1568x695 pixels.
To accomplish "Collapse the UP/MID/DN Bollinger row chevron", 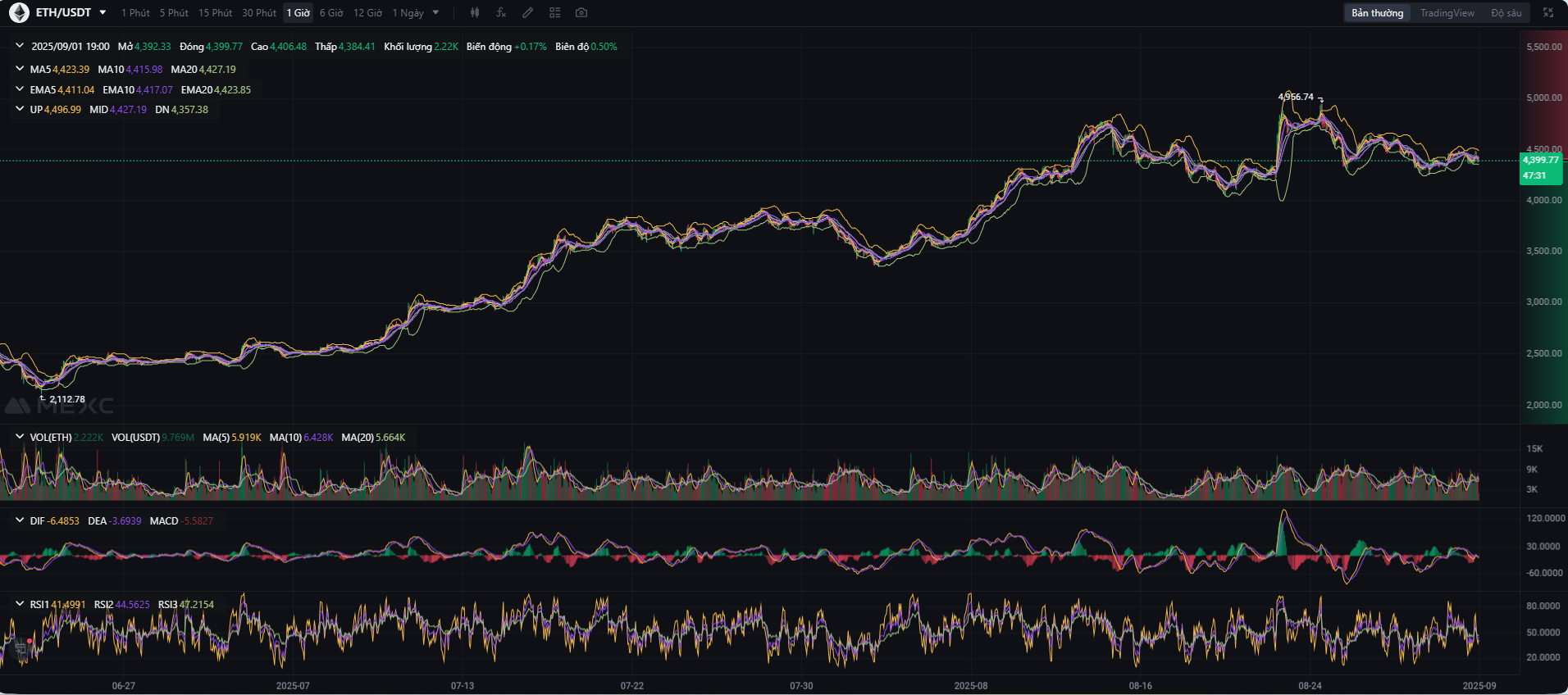I will coord(20,109).
